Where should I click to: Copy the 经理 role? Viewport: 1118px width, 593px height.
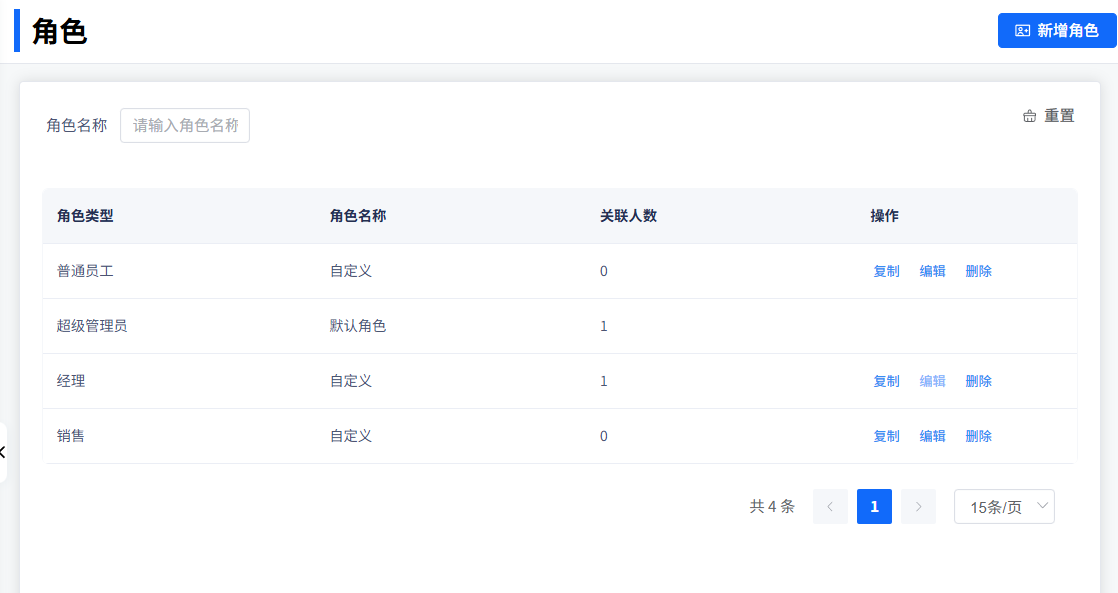coord(886,381)
